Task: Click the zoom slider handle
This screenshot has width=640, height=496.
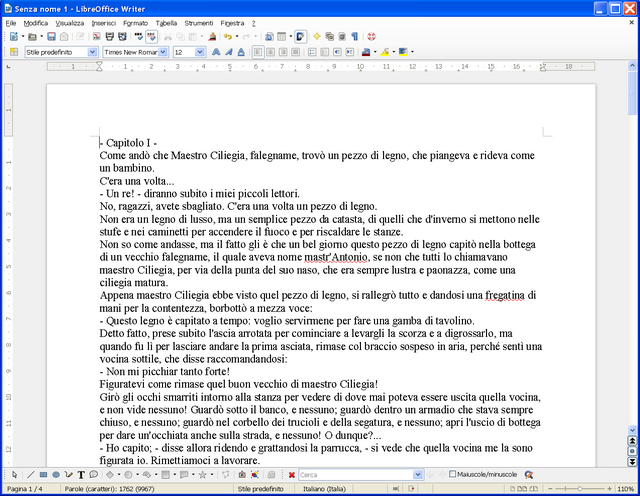Action: tap(580, 489)
